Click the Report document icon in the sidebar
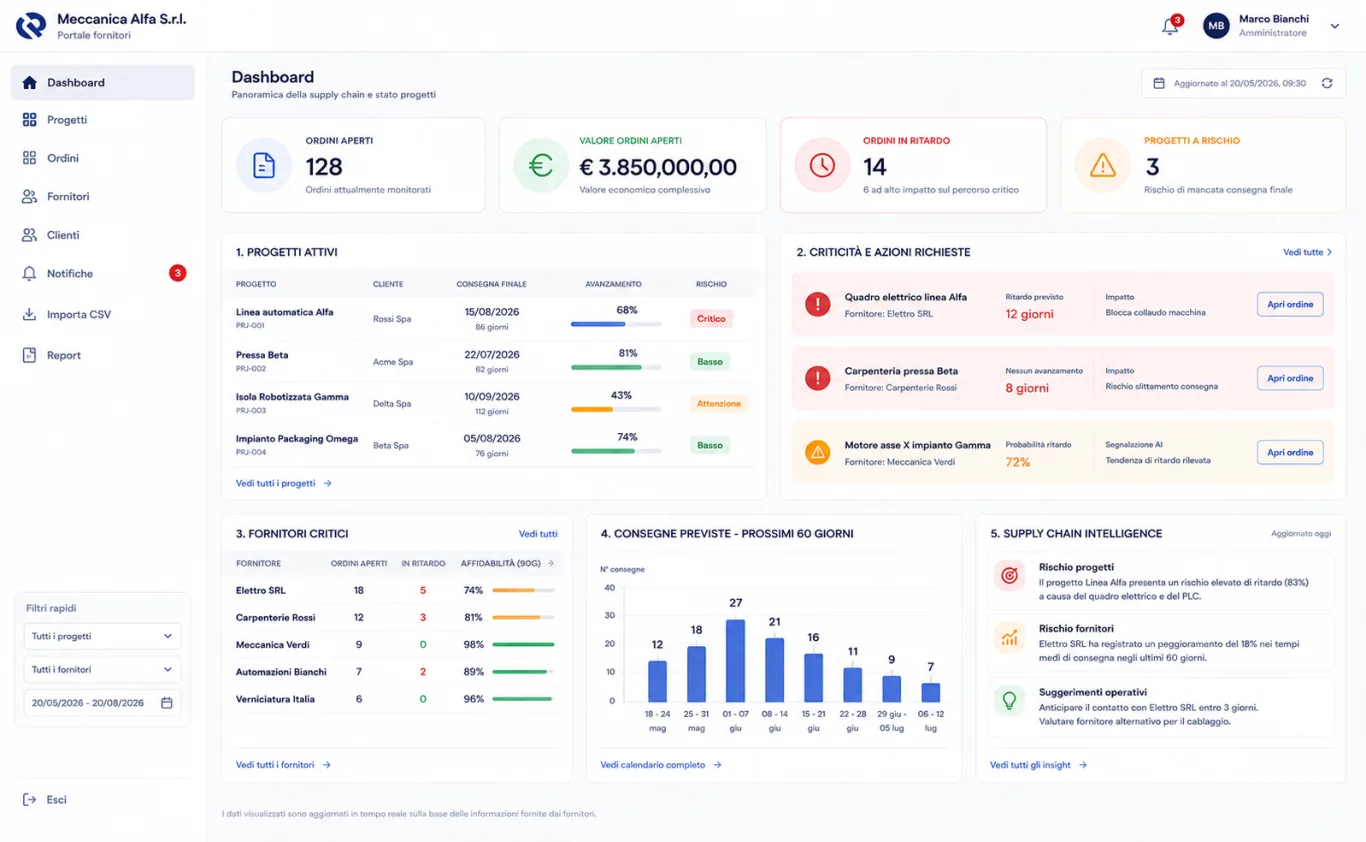 click(x=29, y=355)
